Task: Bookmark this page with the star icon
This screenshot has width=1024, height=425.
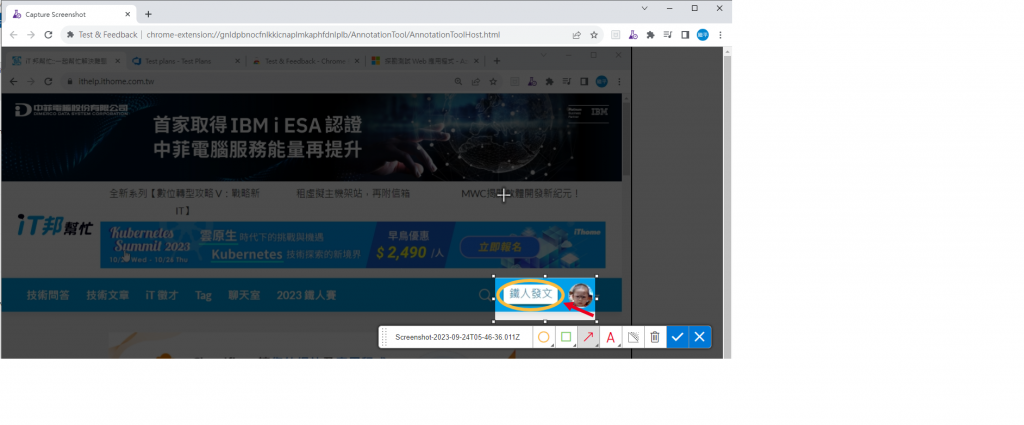Action: (594, 35)
